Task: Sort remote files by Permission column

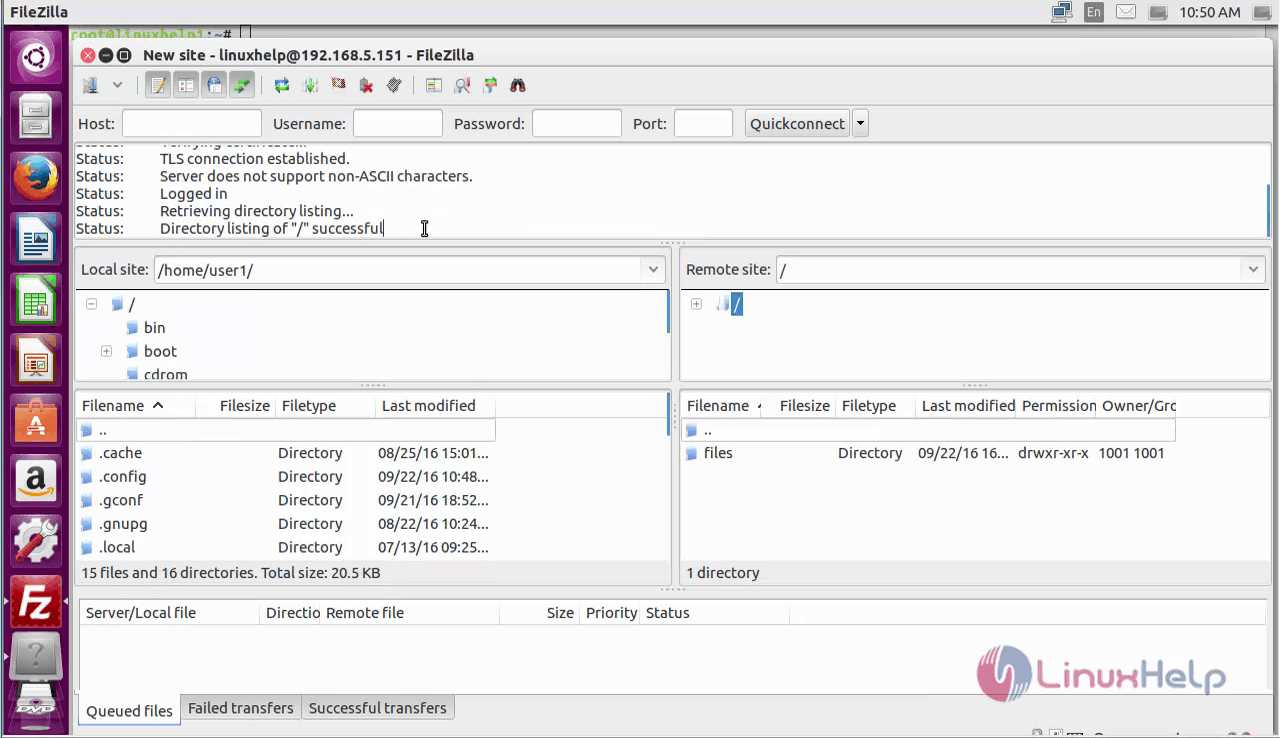Action: [x=1058, y=406]
